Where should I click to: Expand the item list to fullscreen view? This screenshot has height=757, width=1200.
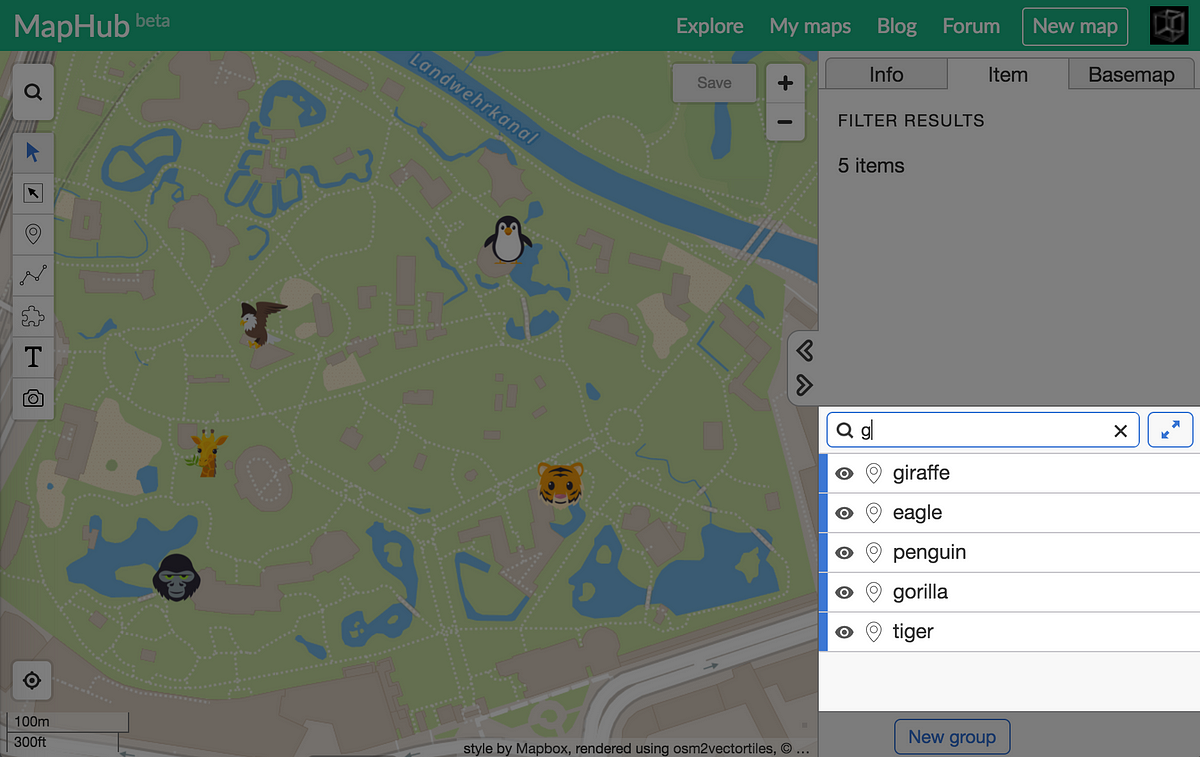1170,430
